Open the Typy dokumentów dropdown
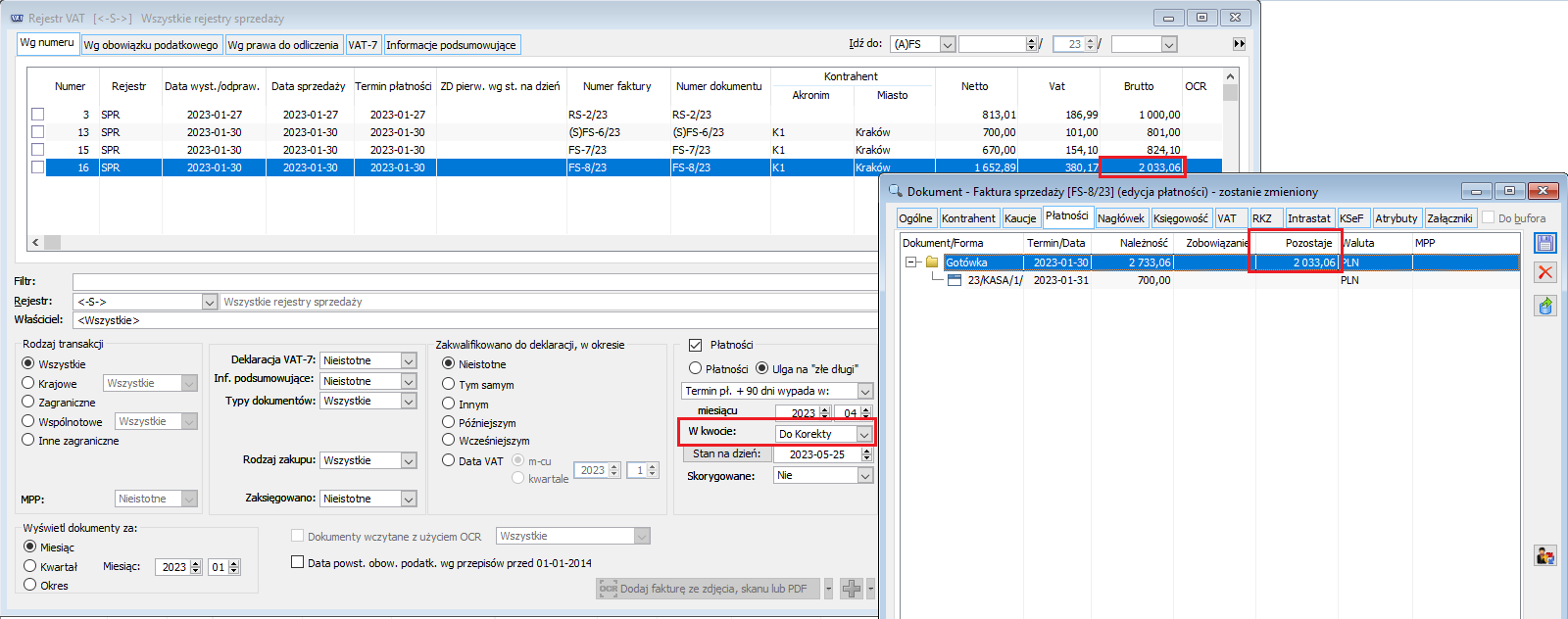1568x619 pixels. click(409, 401)
